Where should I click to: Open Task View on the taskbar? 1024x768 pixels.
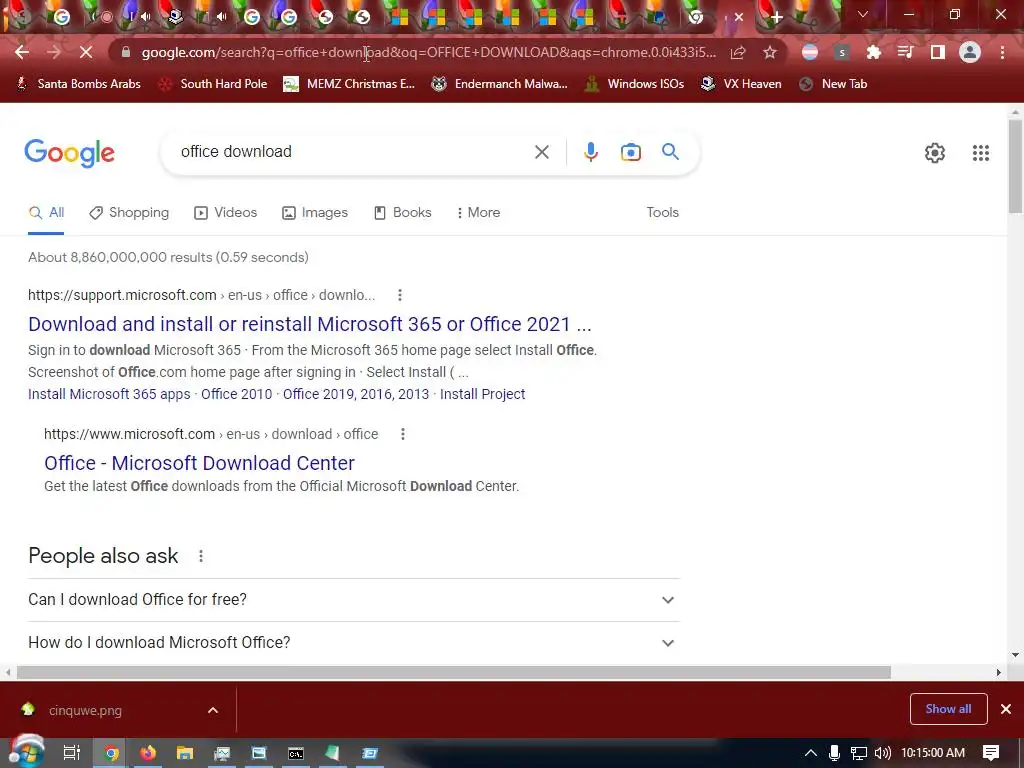pyautogui.click(x=71, y=753)
